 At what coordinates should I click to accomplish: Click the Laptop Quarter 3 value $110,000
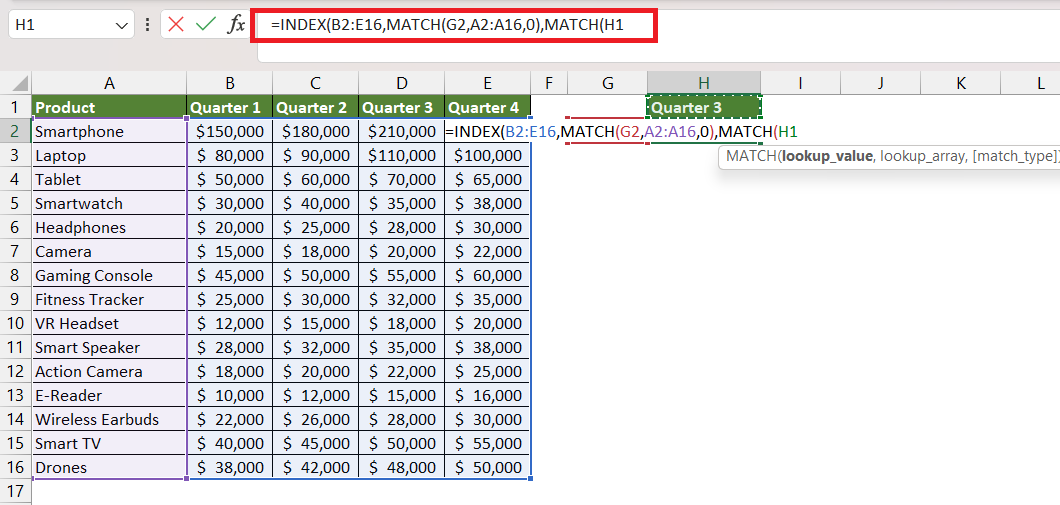(x=402, y=155)
